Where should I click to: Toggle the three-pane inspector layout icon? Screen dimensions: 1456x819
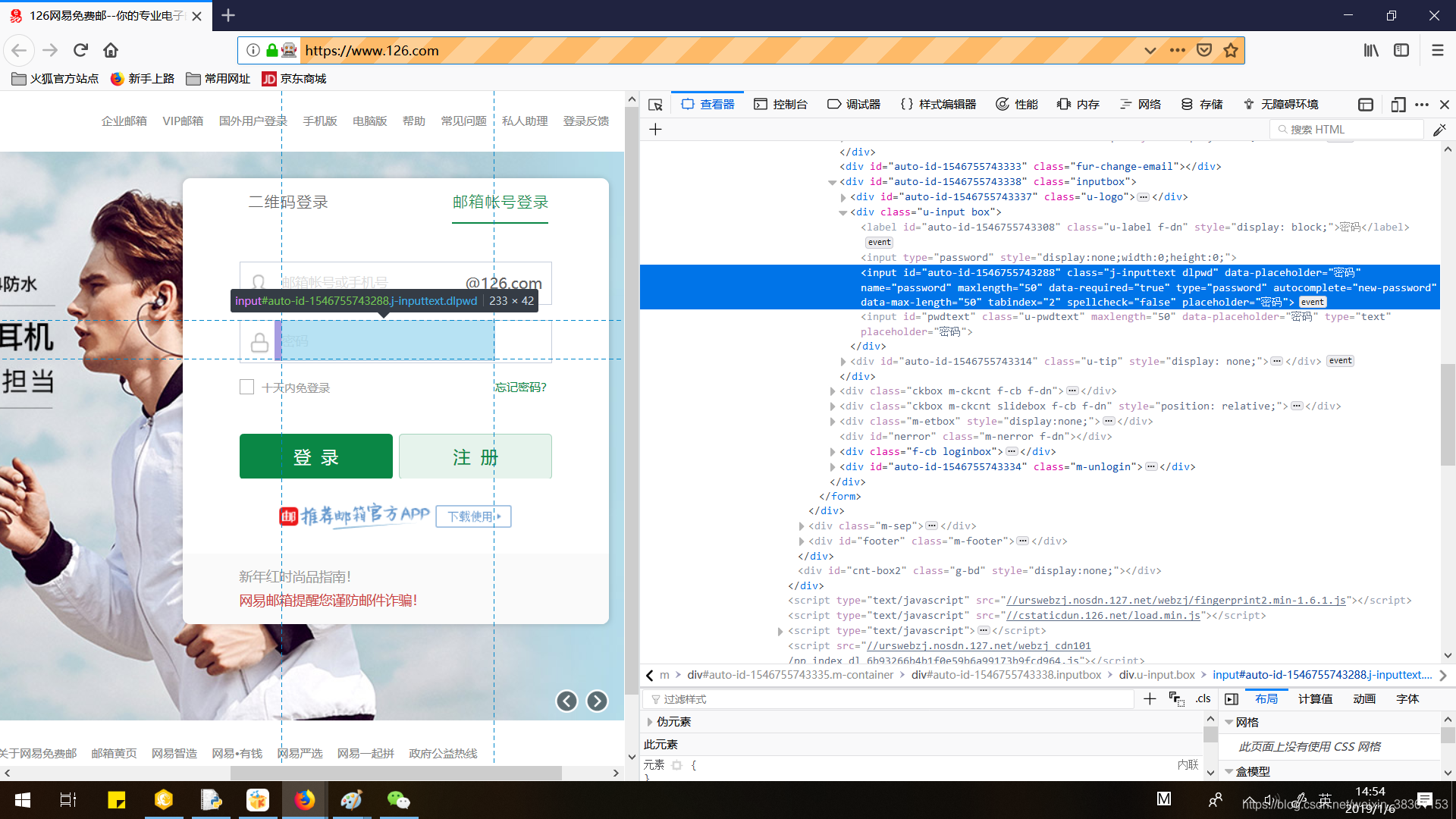pyautogui.click(x=1232, y=698)
